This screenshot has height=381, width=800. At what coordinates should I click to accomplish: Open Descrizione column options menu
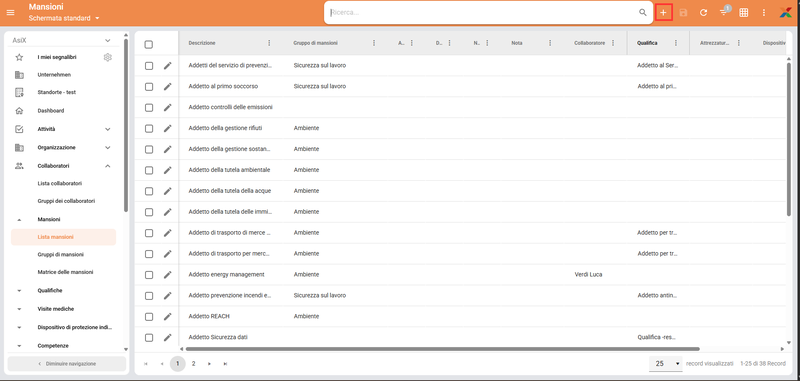pyautogui.click(x=269, y=43)
